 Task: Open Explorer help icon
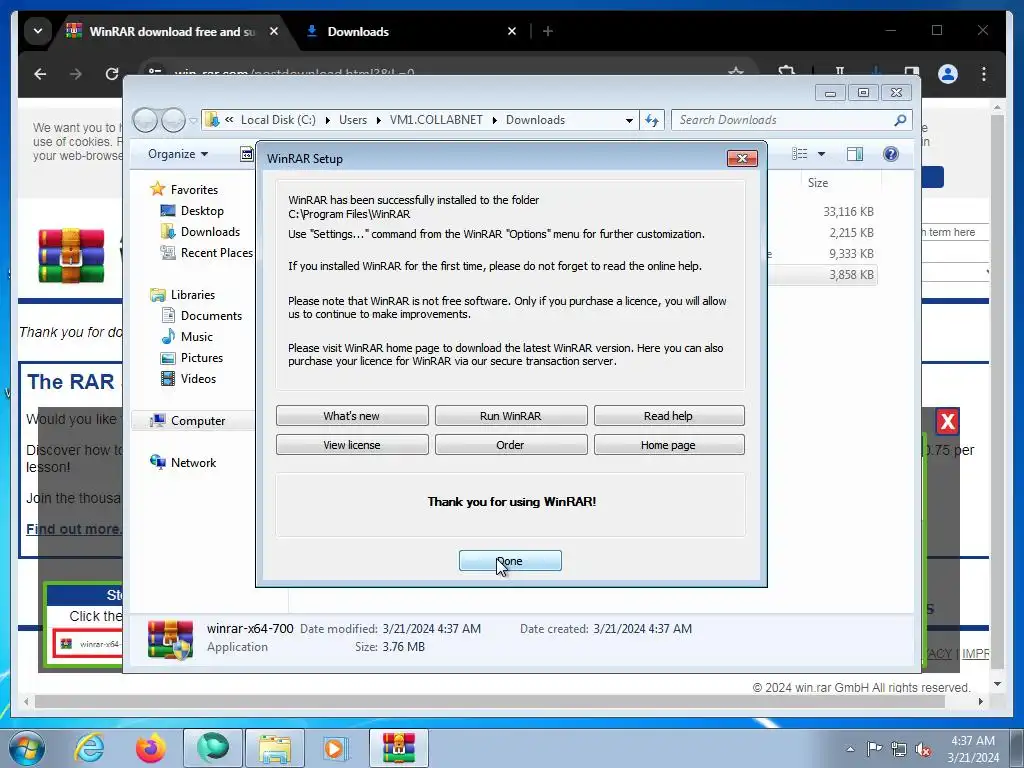coord(891,153)
